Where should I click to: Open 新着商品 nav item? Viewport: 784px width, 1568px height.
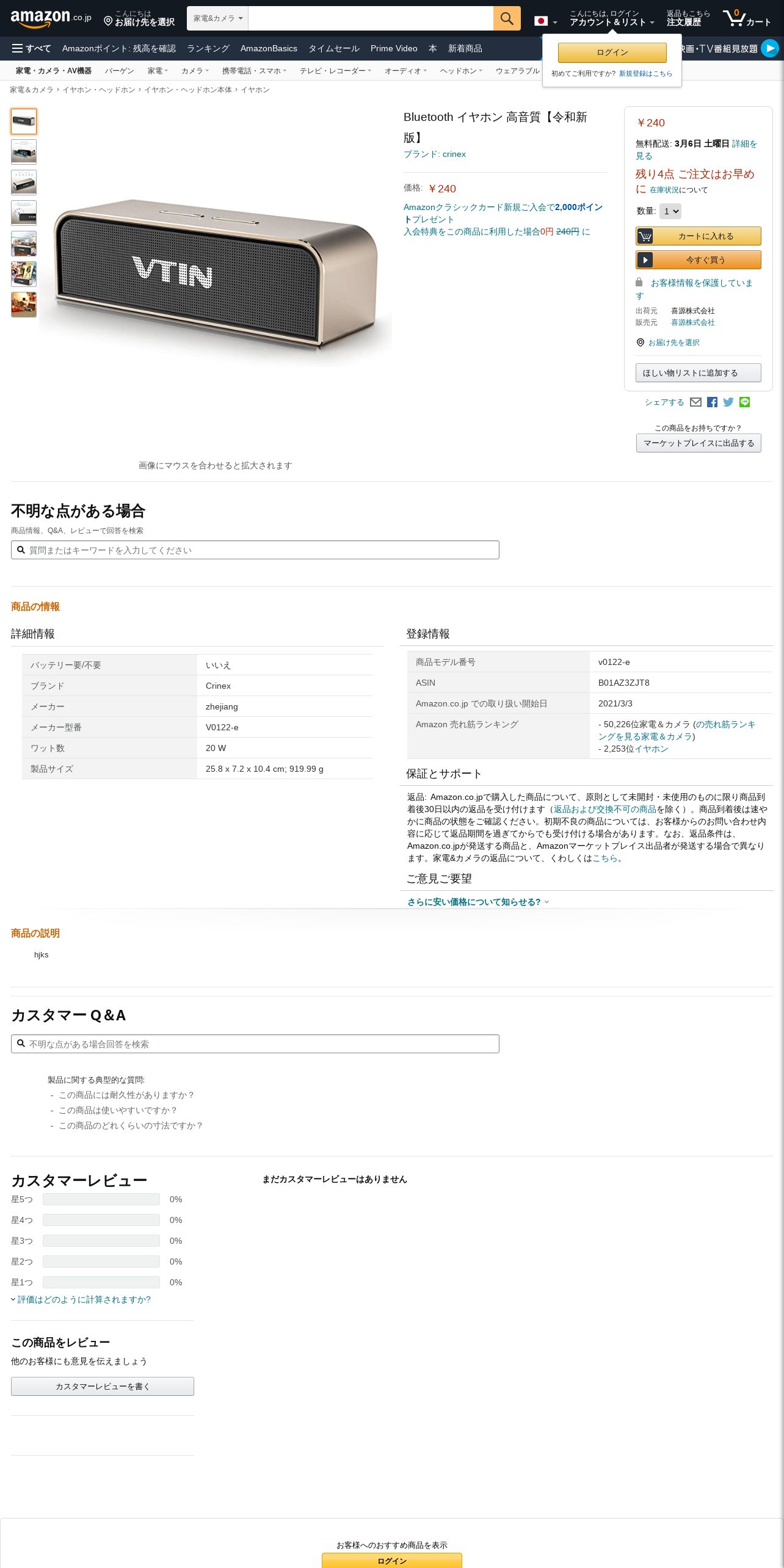465,48
